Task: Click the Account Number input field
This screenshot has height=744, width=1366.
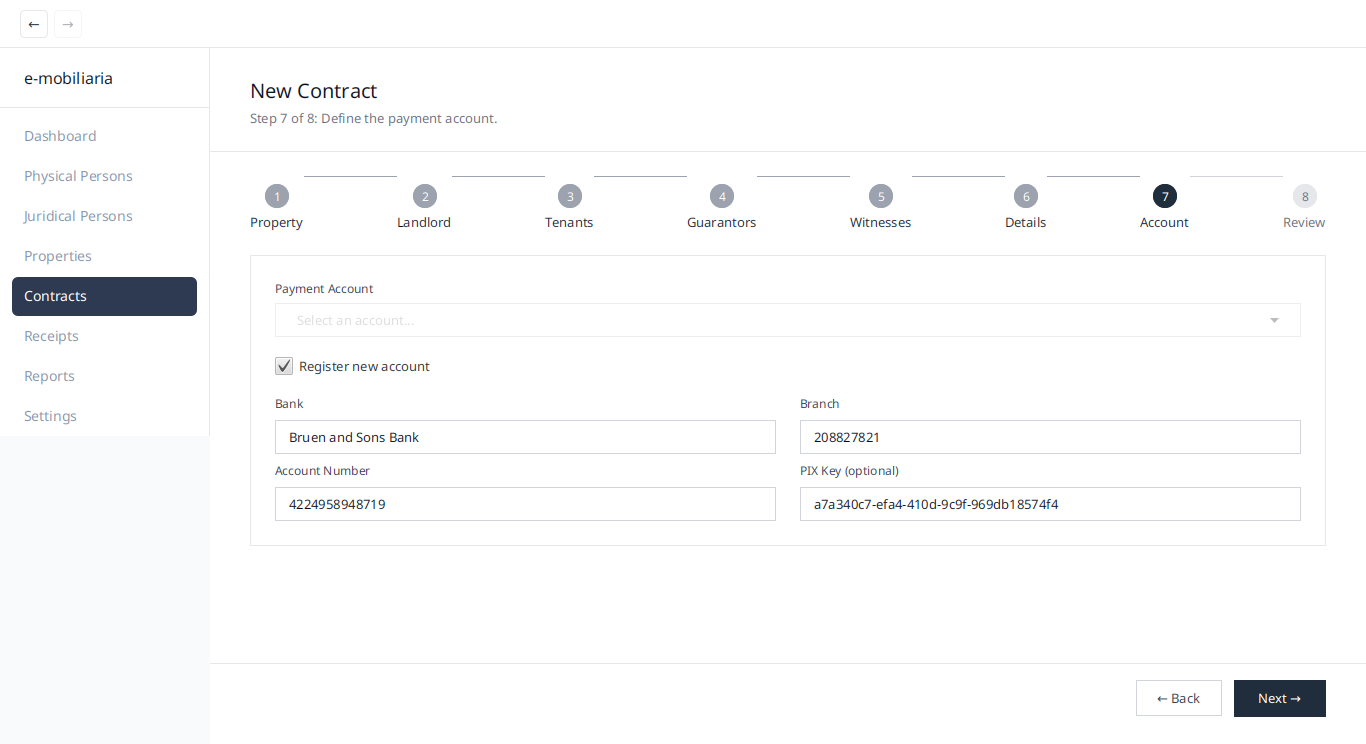Action: pos(525,504)
